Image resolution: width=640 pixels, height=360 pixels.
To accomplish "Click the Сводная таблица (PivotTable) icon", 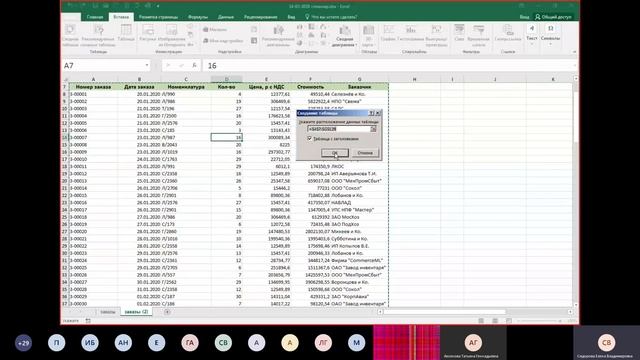I will [71, 36].
